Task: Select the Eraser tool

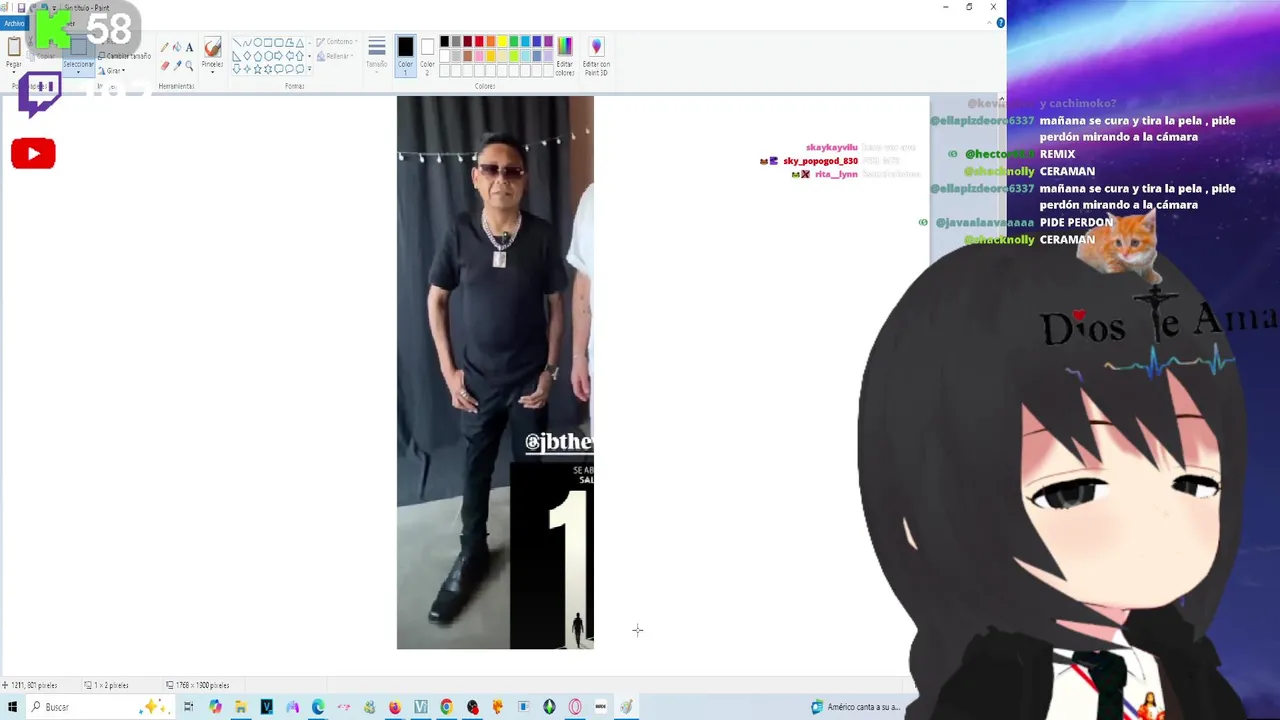Action: [165, 66]
